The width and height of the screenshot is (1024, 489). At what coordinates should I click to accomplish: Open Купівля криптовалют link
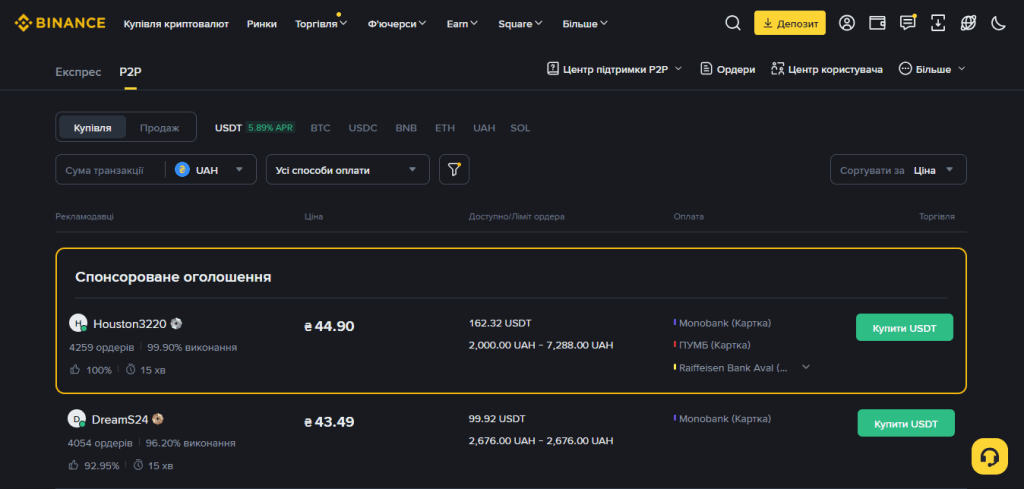tap(176, 24)
